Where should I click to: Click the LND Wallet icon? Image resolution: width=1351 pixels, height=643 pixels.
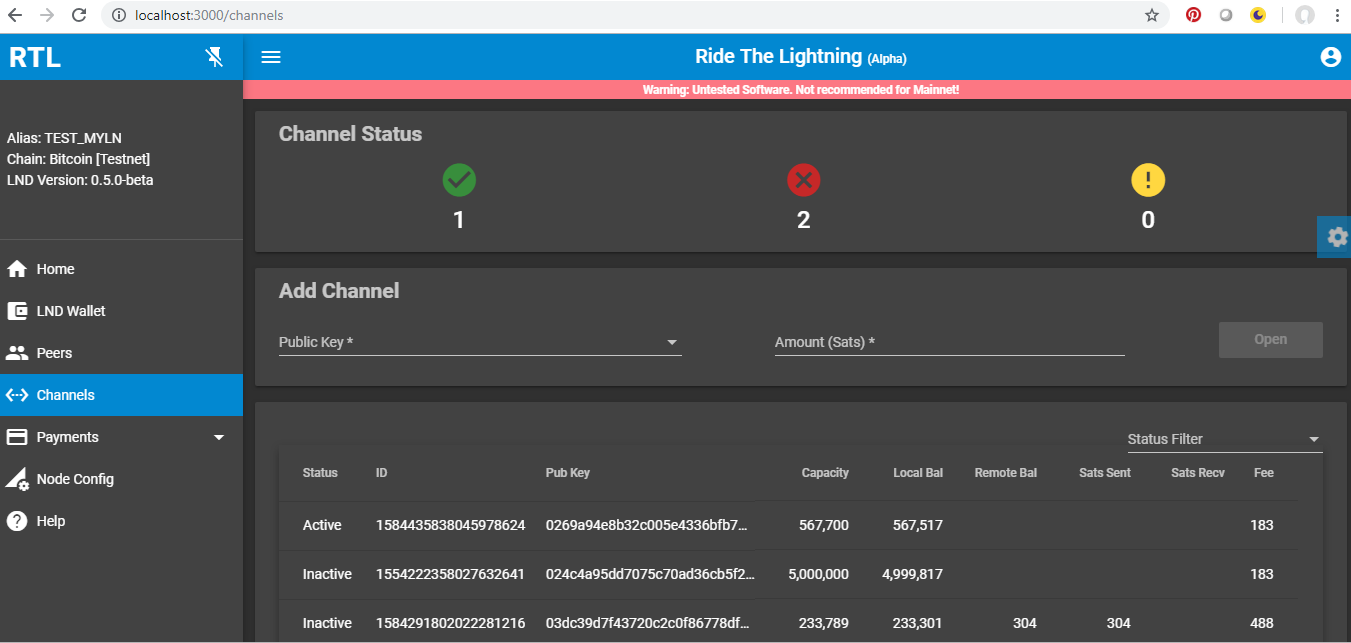[17, 311]
